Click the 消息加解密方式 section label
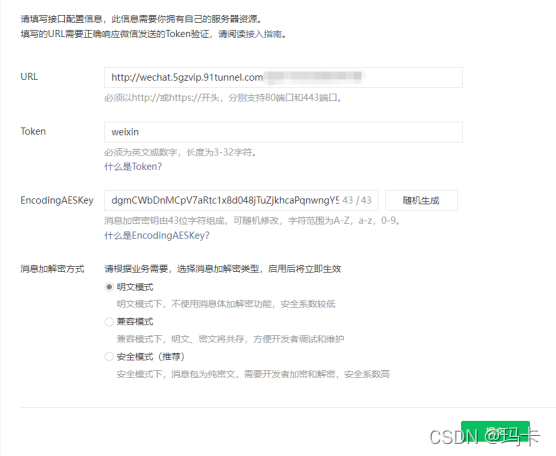This screenshot has width=556, height=456. [x=52, y=269]
